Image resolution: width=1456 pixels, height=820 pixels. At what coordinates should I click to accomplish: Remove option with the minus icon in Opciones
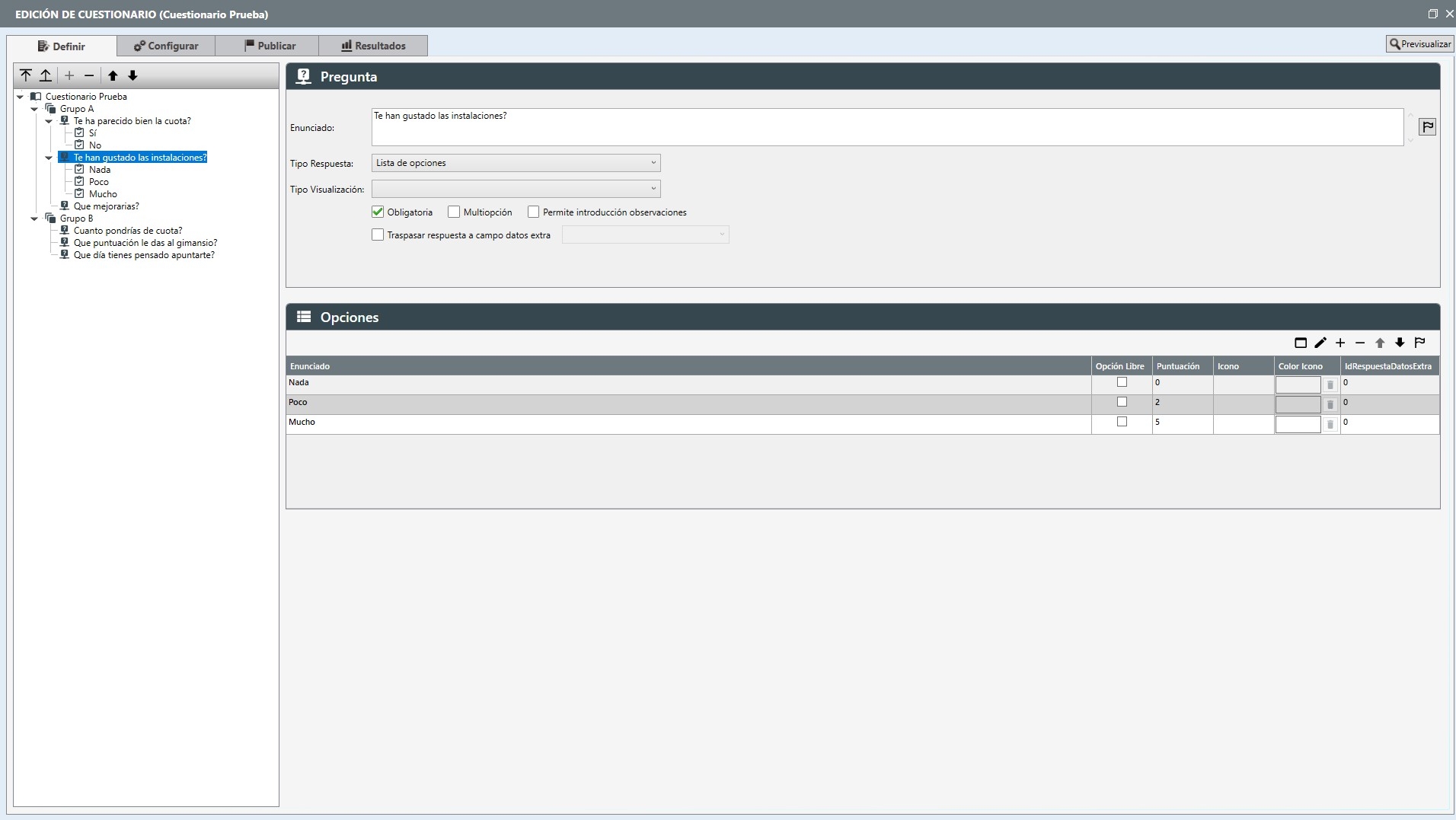[1360, 343]
